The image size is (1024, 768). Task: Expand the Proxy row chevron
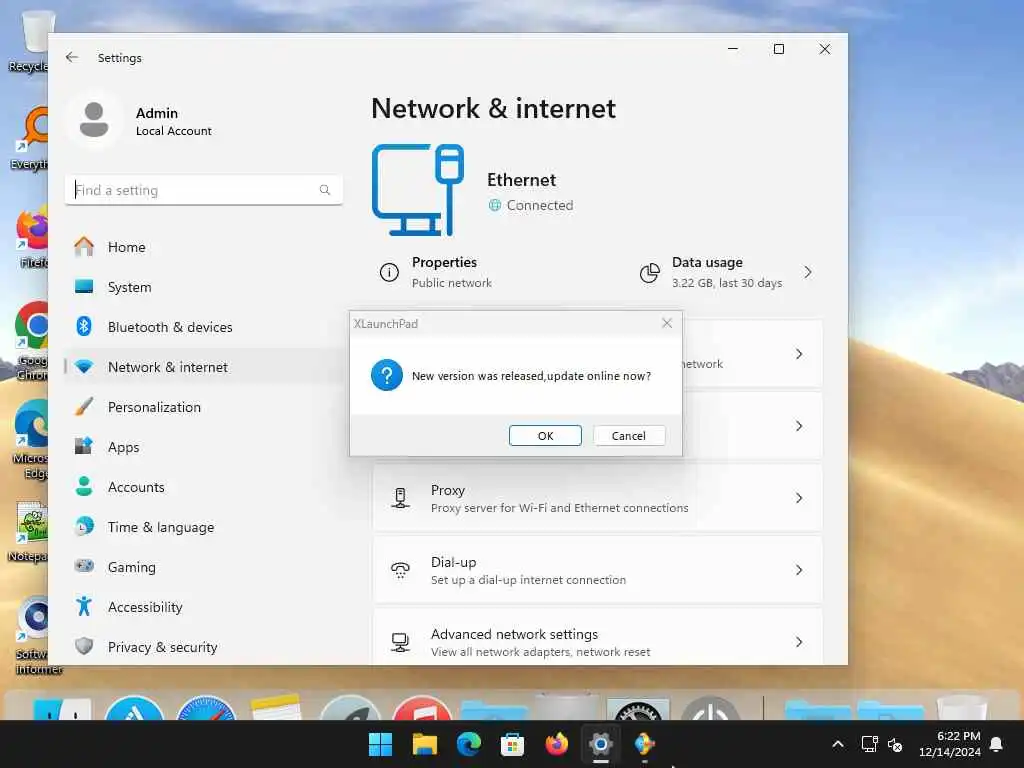pyautogui.click(x=799, y=498)
